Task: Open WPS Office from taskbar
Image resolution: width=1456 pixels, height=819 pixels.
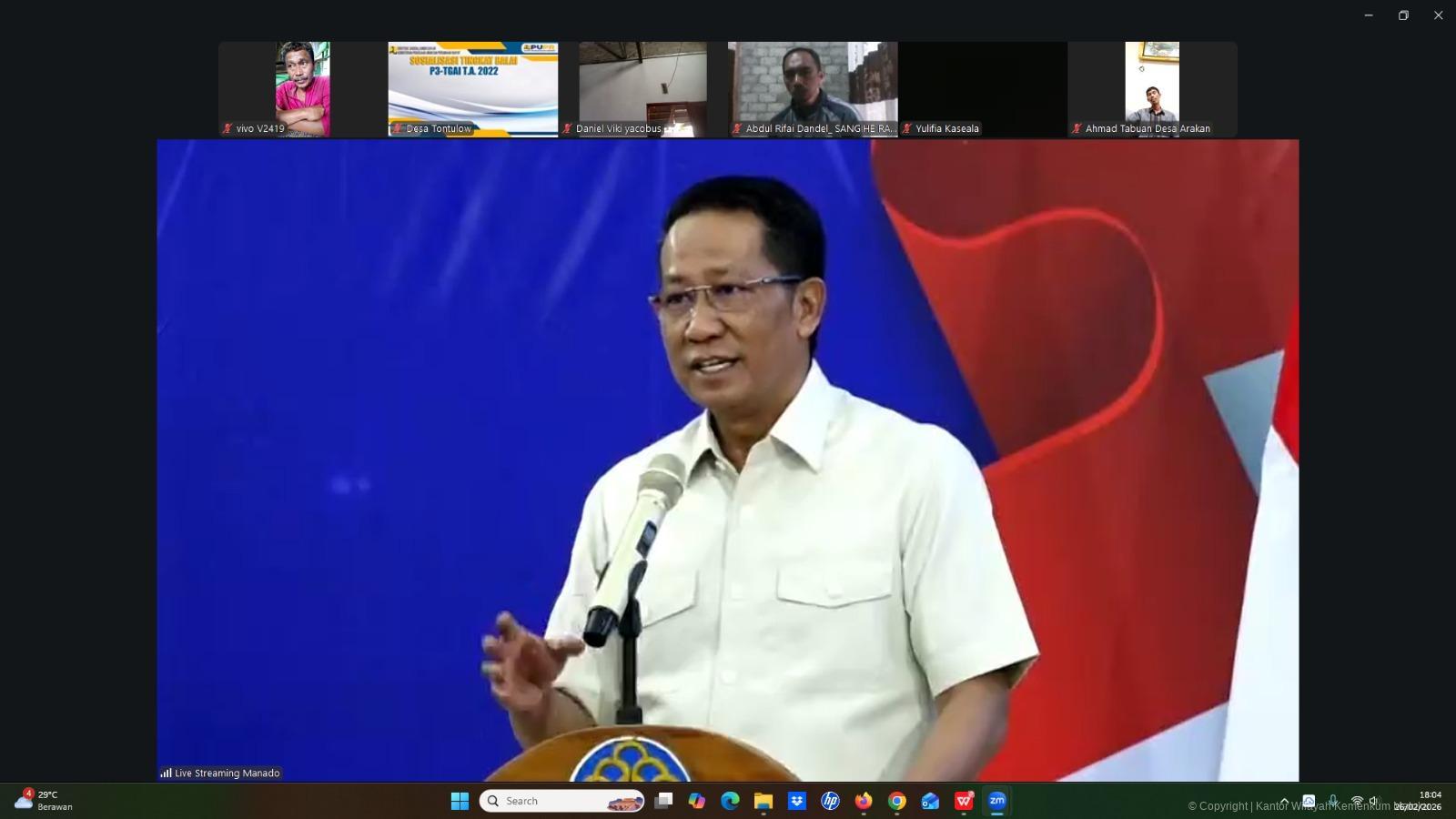Action: (x=964, y=801)
